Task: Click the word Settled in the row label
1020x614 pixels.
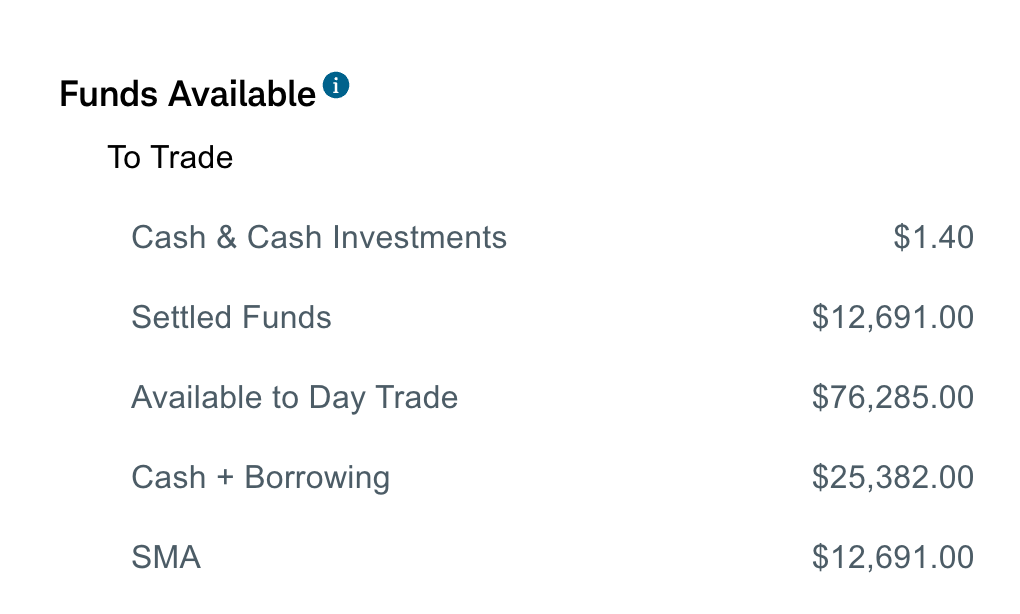Action: pyautogui.click(x=181, y=318)
